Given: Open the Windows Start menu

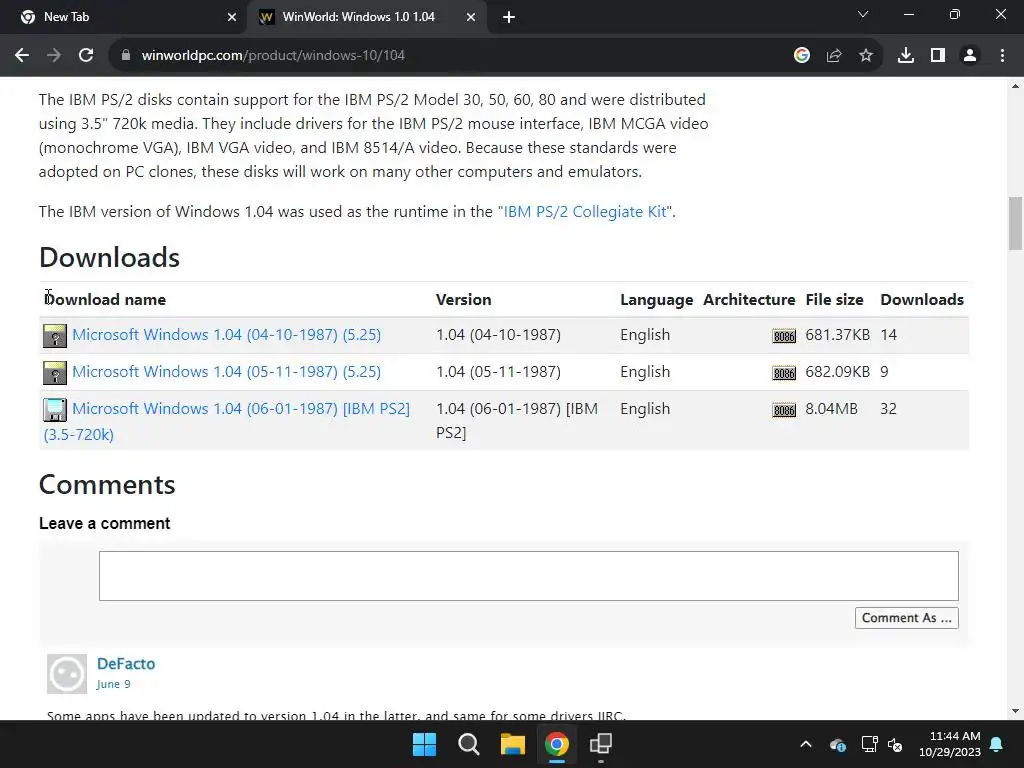Looking at the screenshot, I should click(424, 744).
